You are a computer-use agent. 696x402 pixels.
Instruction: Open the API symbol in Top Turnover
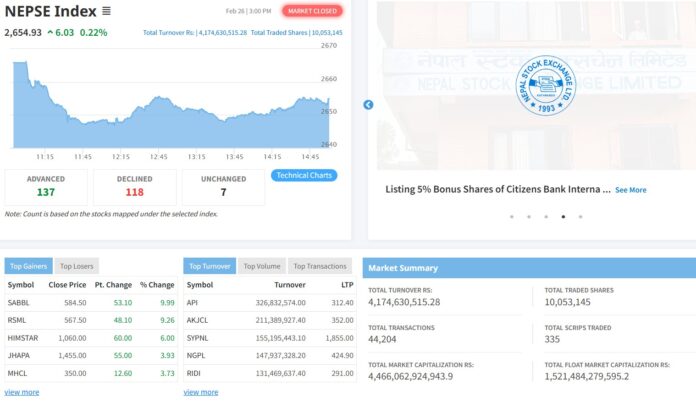191,301
